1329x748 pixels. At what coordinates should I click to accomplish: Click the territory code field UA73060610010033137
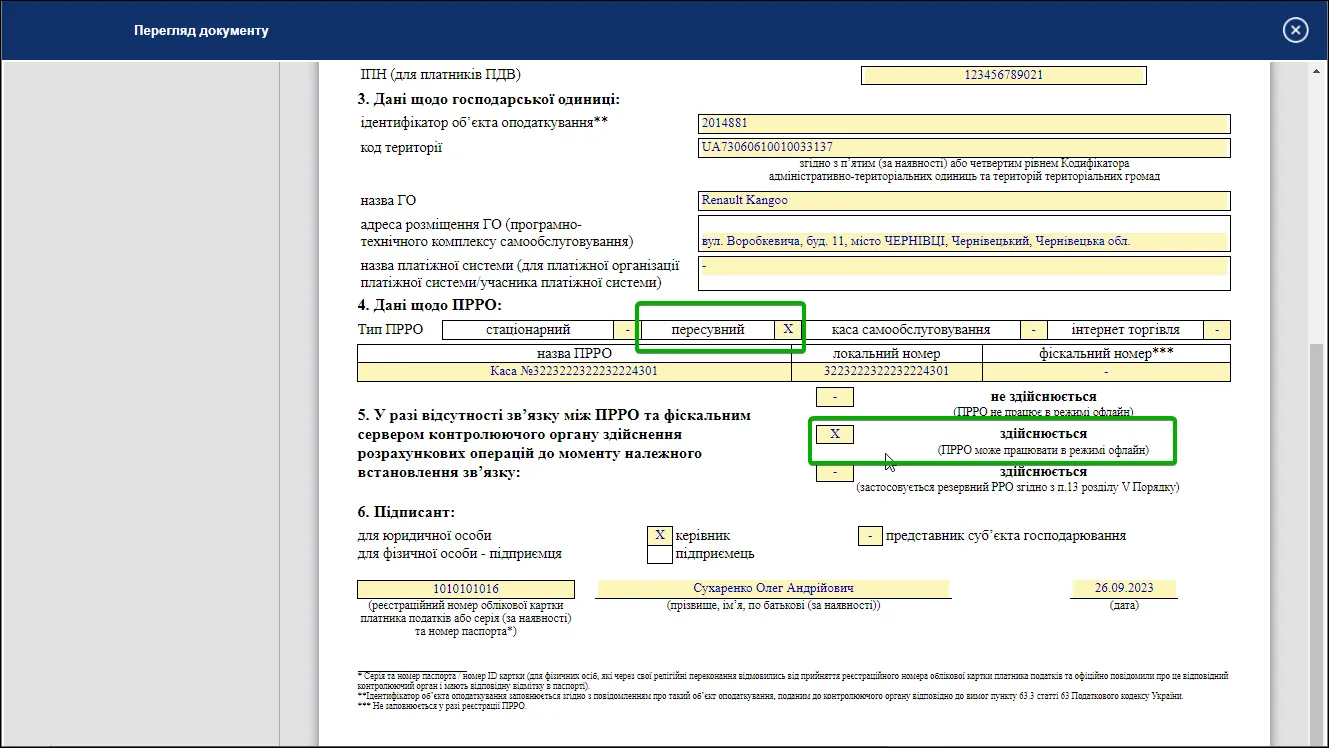[964, 148]
